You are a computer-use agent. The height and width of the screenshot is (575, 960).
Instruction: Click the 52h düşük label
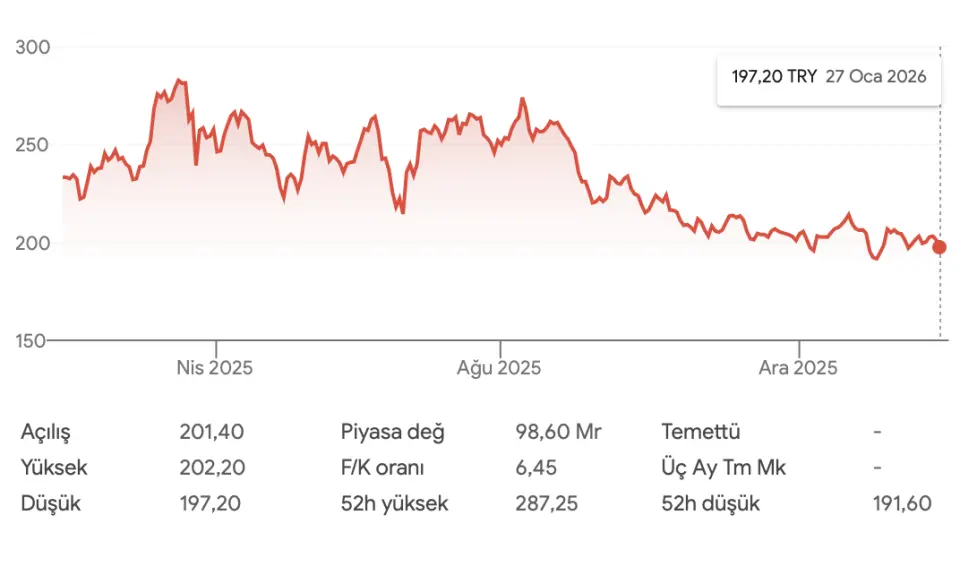coord(710,503)
